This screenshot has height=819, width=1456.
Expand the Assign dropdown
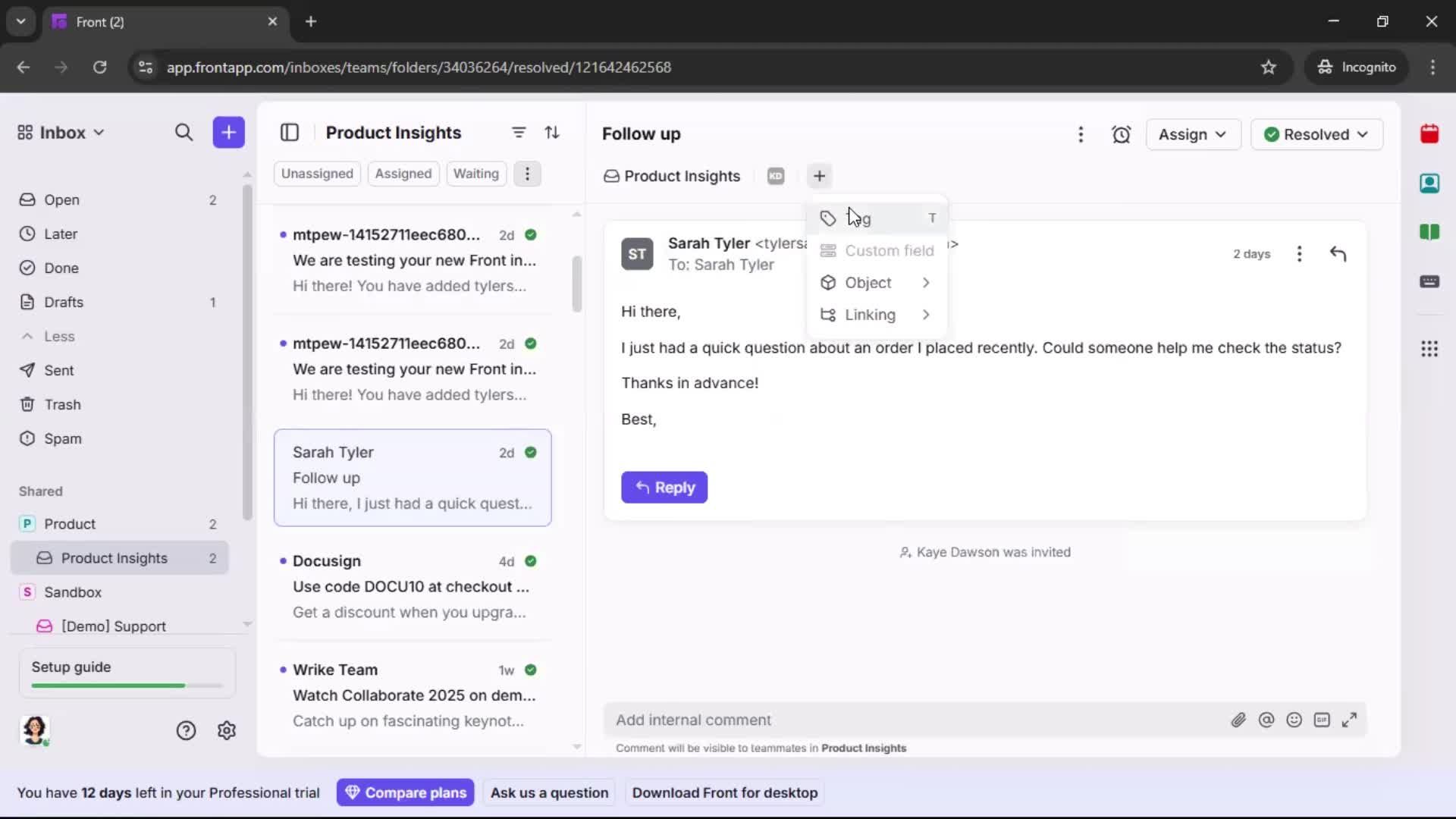click(1193, 134)
